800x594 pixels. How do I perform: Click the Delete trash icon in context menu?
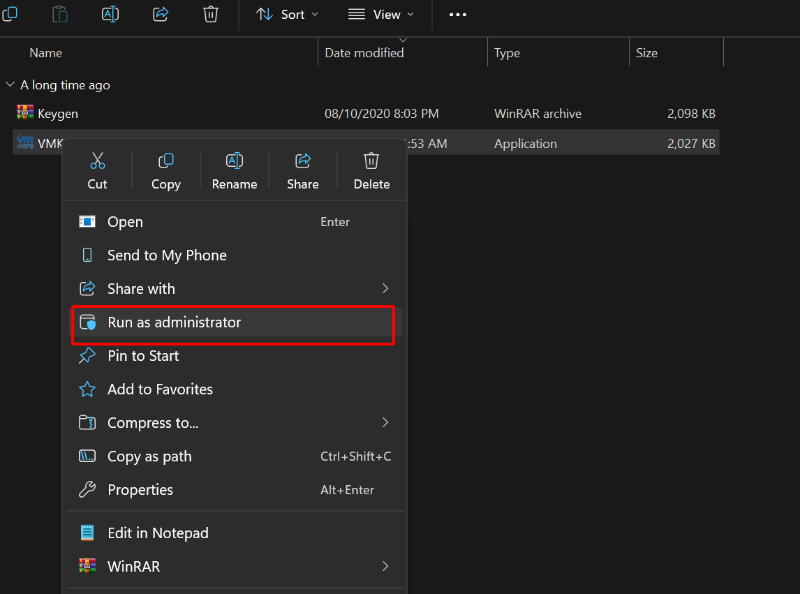(x=371, y=162)
